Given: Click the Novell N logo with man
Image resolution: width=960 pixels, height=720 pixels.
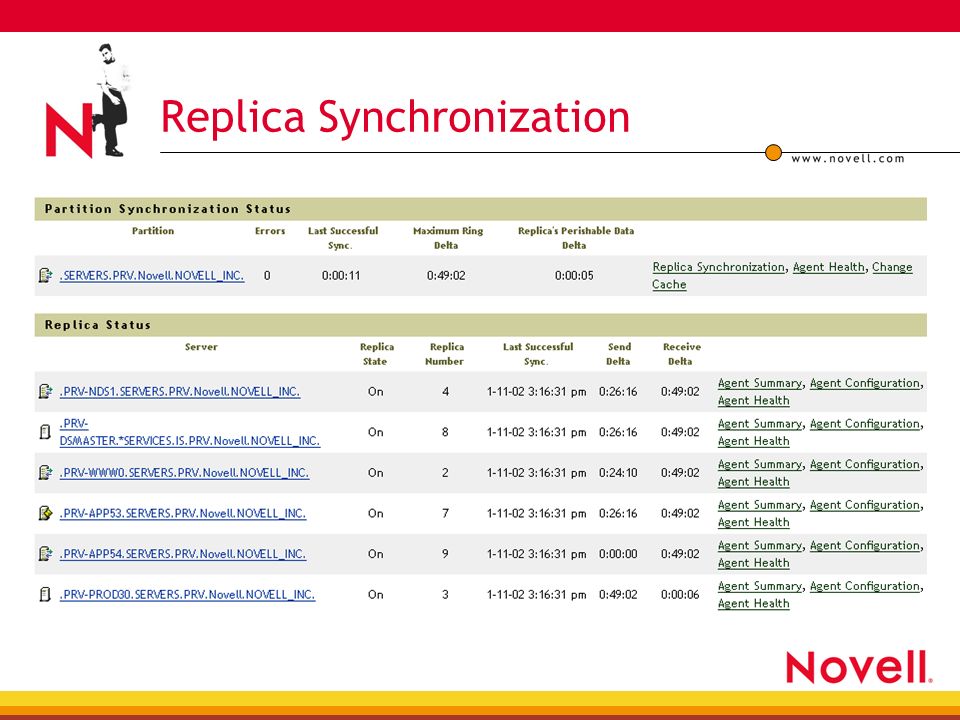Looking at the screenshot, I should click(x=87, y=100).
